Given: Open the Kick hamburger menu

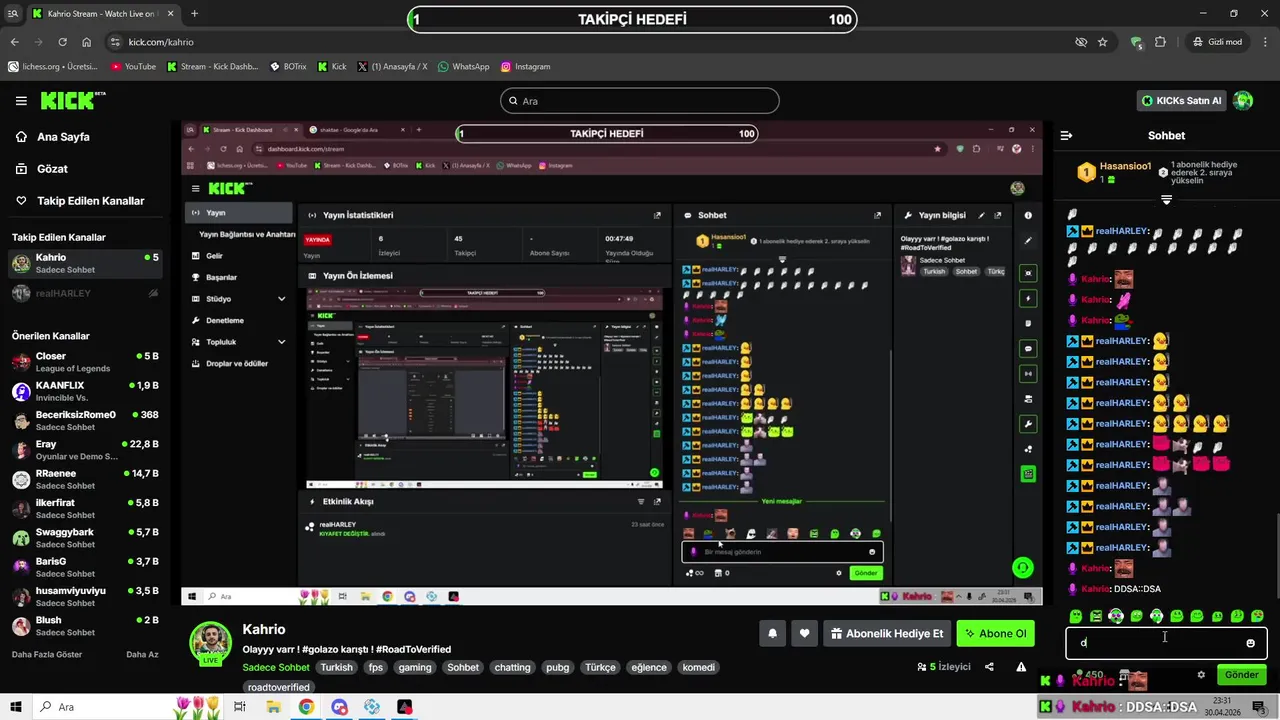Looking at the screenshot, I should click(x=21, y=101).
